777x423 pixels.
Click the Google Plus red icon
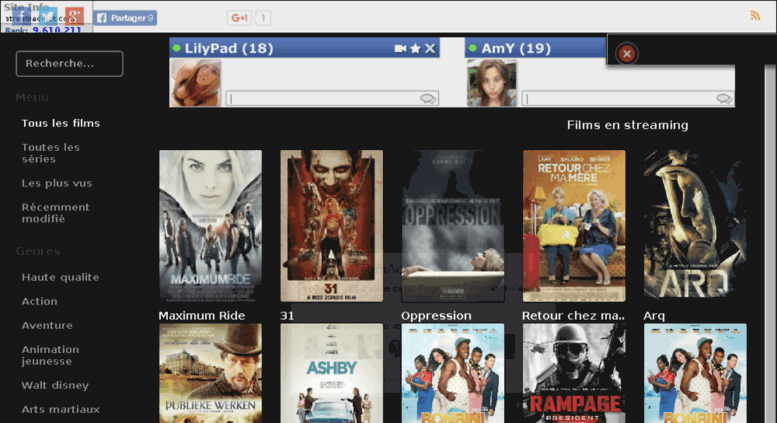[74, 16]
